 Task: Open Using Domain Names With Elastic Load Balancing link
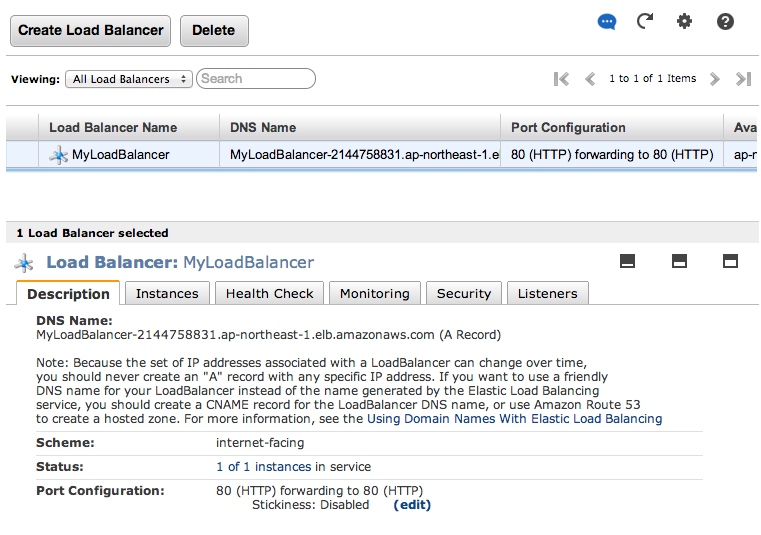coord(514,418)
